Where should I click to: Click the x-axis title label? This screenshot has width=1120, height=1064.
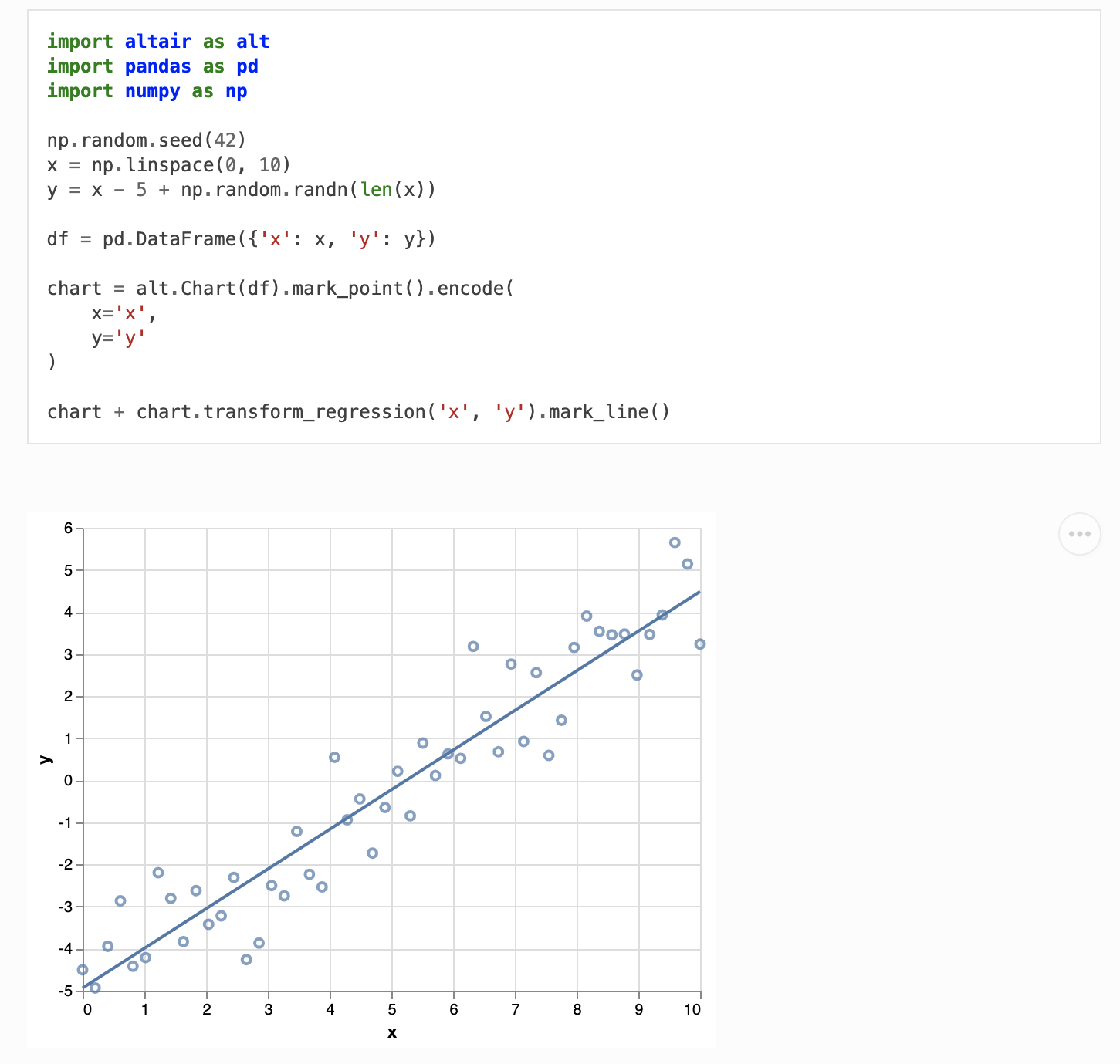pyautogui.click(x=392, y=1032)
